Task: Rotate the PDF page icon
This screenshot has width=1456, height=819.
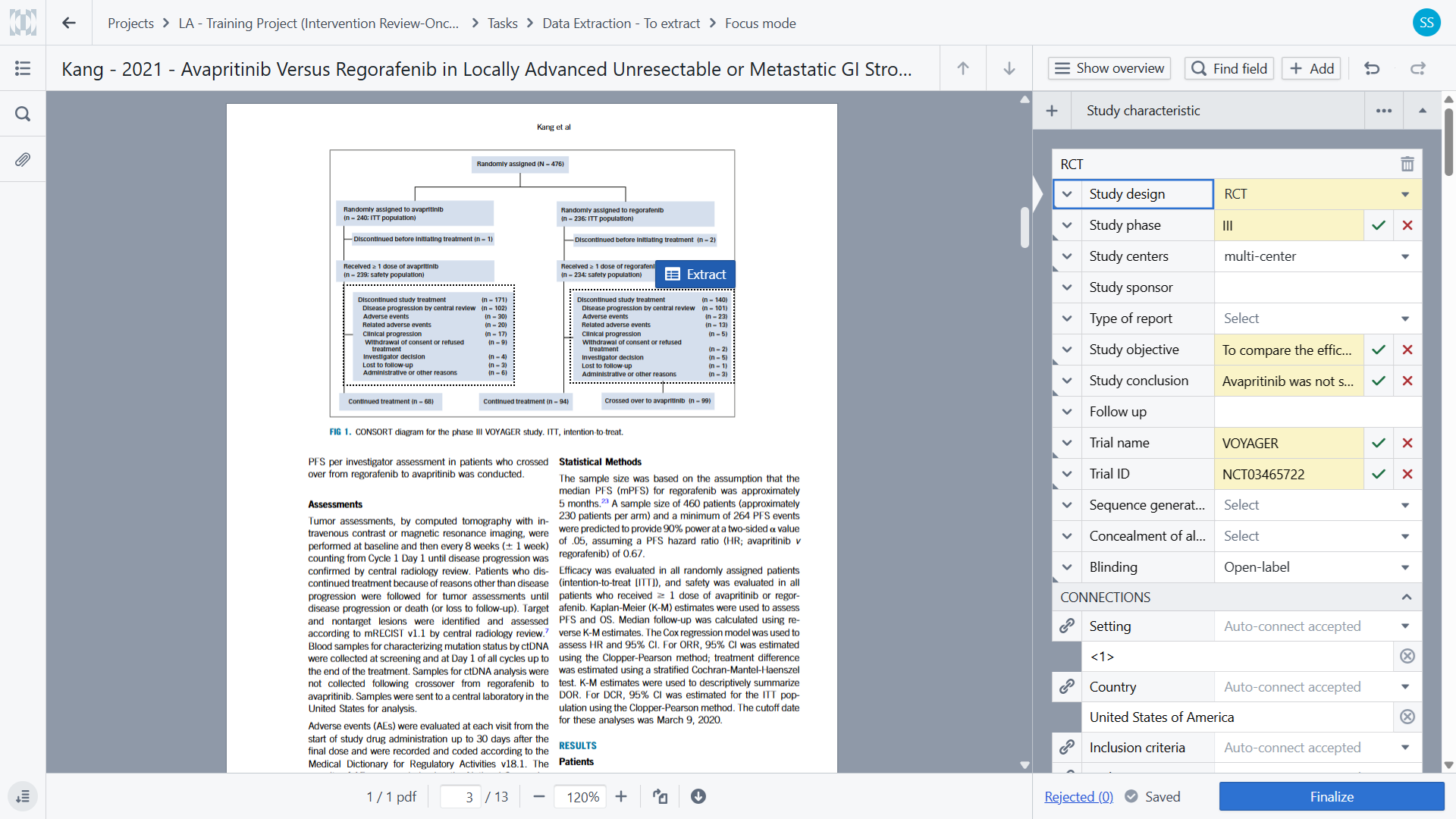Action: pyautogui.click(x=661, y=796)
